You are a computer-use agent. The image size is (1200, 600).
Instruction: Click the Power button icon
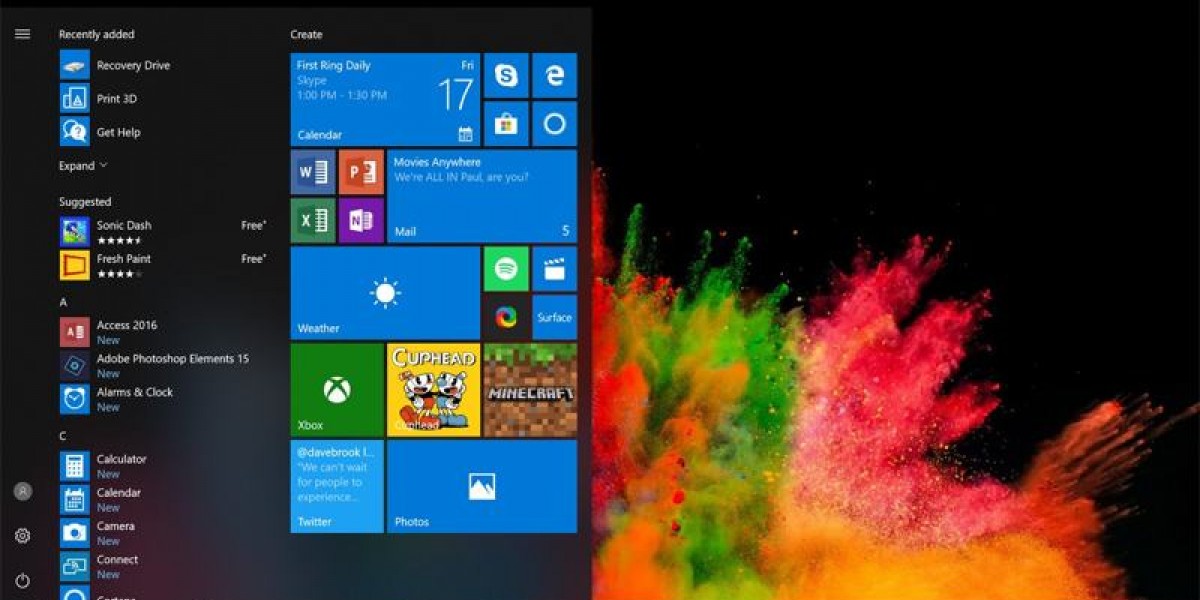22,580
